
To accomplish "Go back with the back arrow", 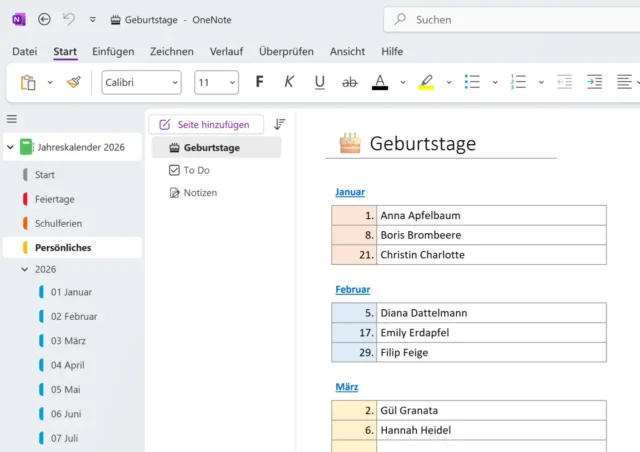I will point(44,19).
